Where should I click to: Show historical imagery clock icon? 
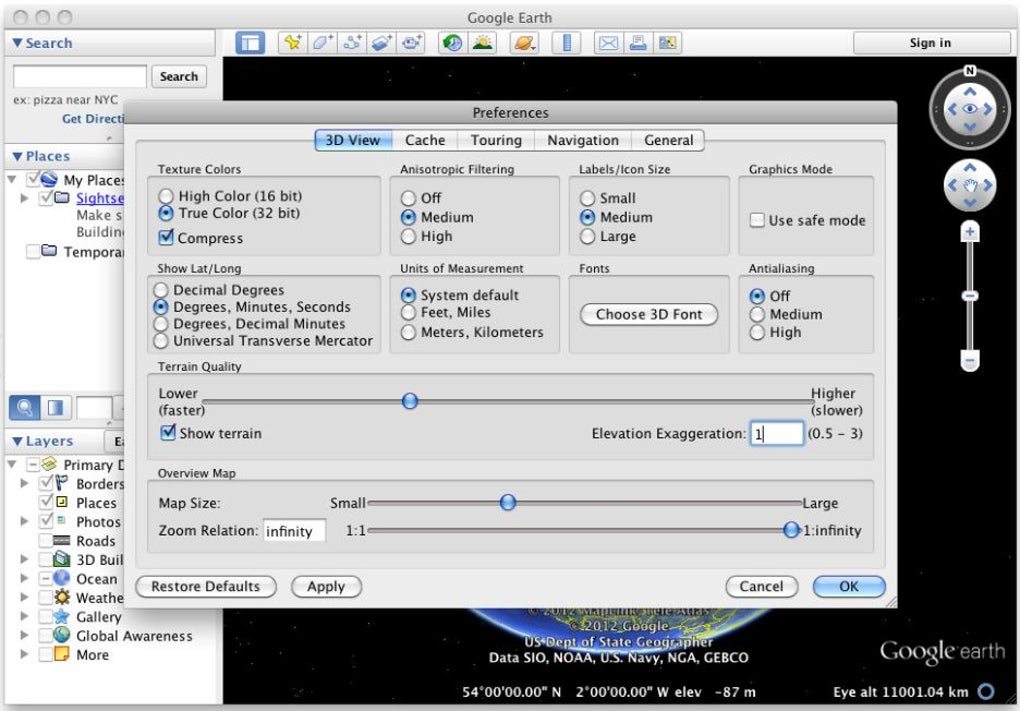coord(452,43)
